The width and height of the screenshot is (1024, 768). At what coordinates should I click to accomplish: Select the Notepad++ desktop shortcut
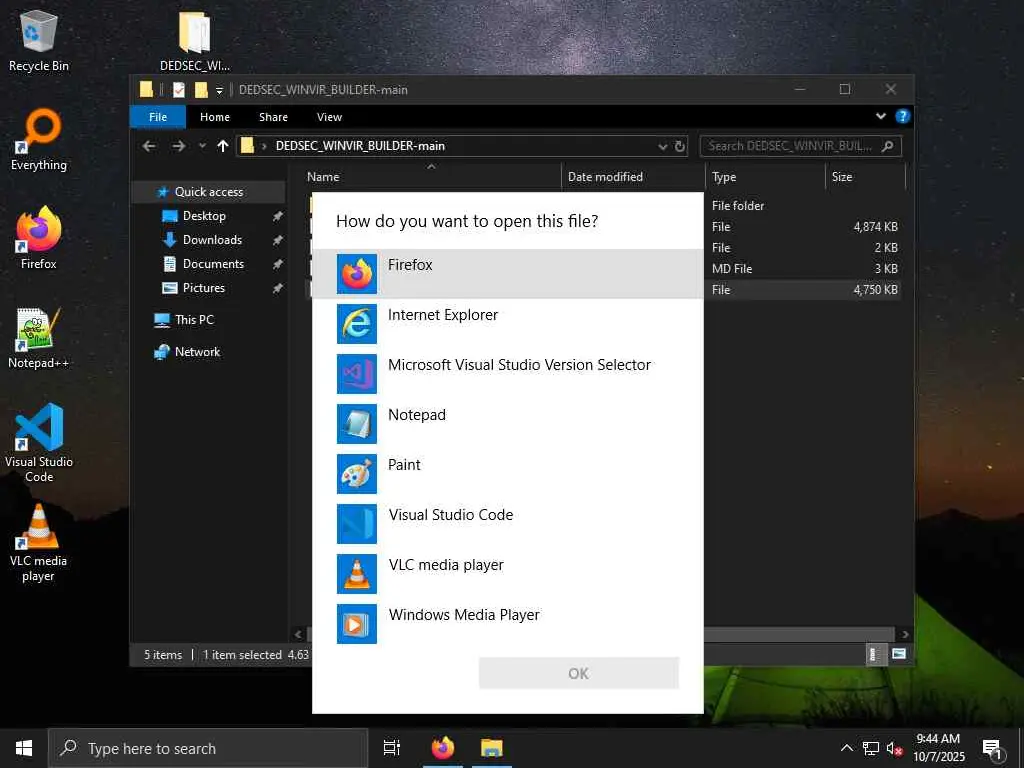coord(39,338)
